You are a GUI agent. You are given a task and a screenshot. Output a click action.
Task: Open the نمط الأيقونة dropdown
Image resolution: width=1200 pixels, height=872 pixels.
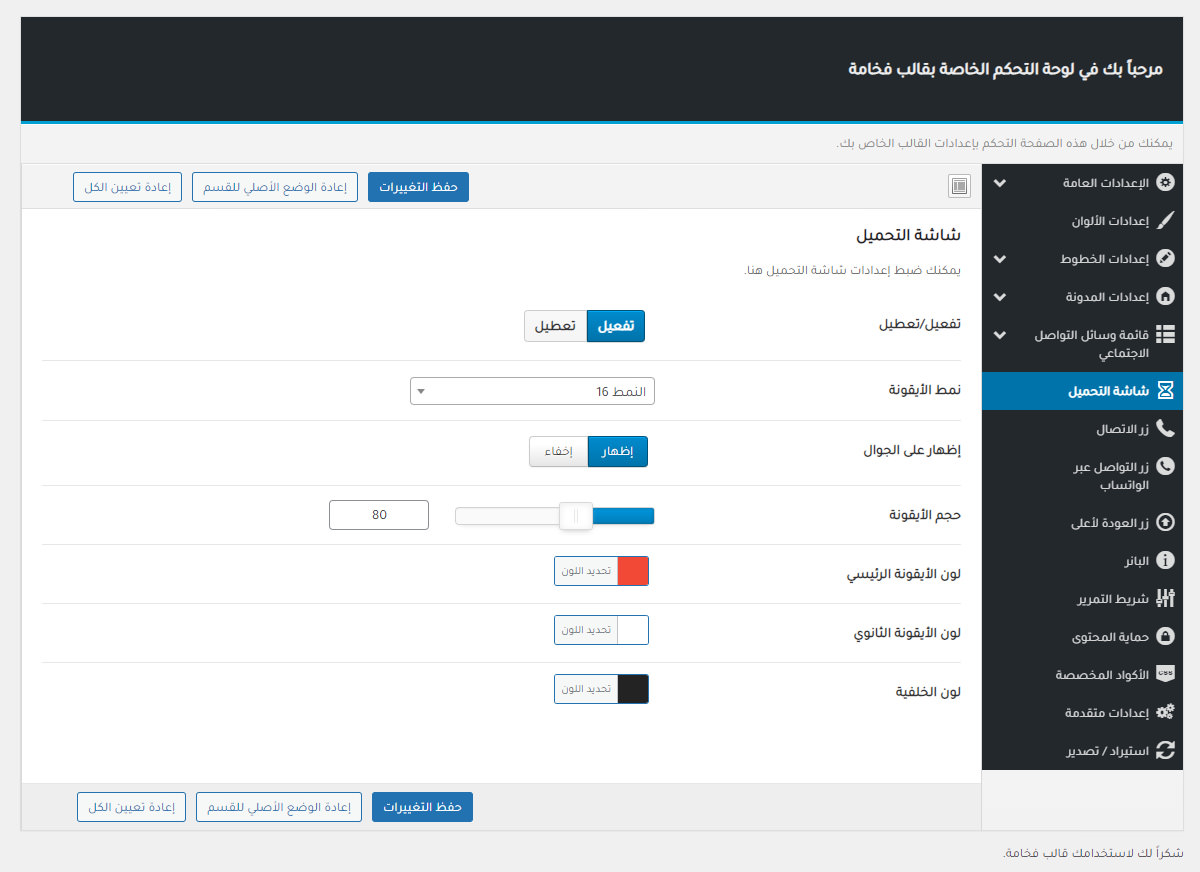(532, 391)
